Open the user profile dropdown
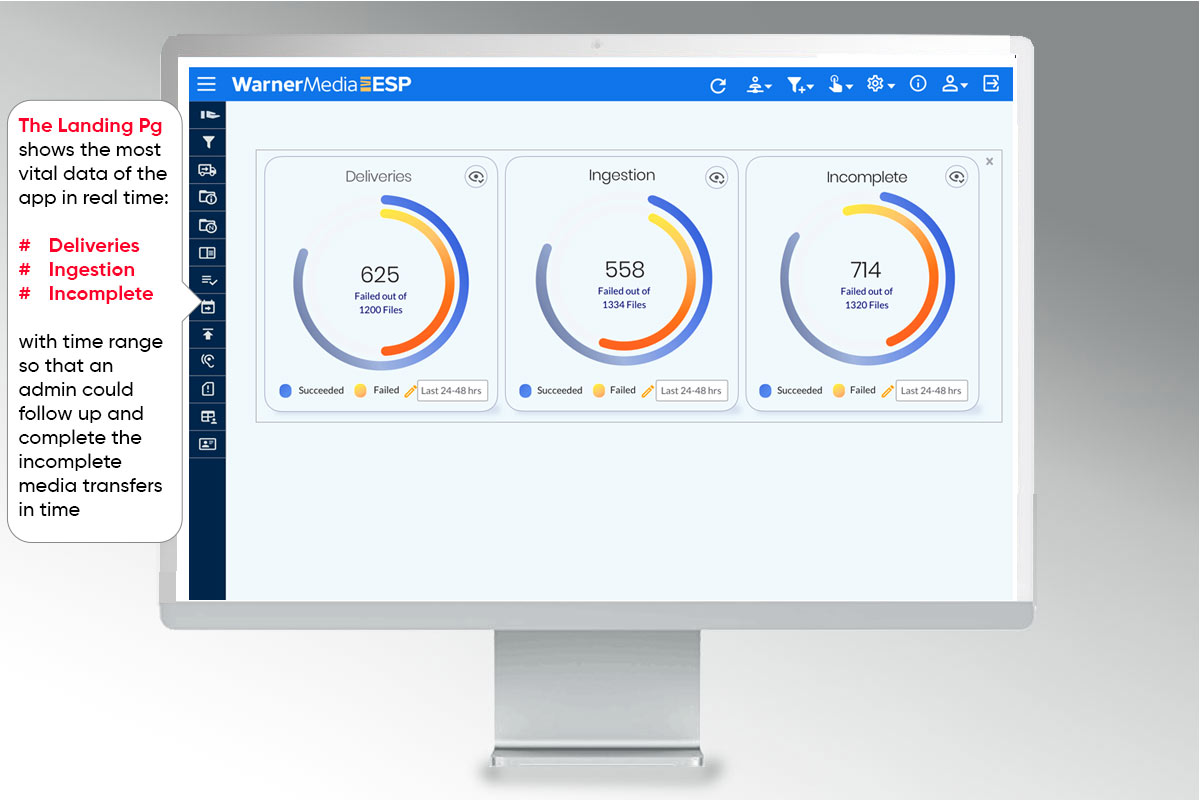Image resolution: width=1200 pixels, height=800 pixels. point(954,85)
